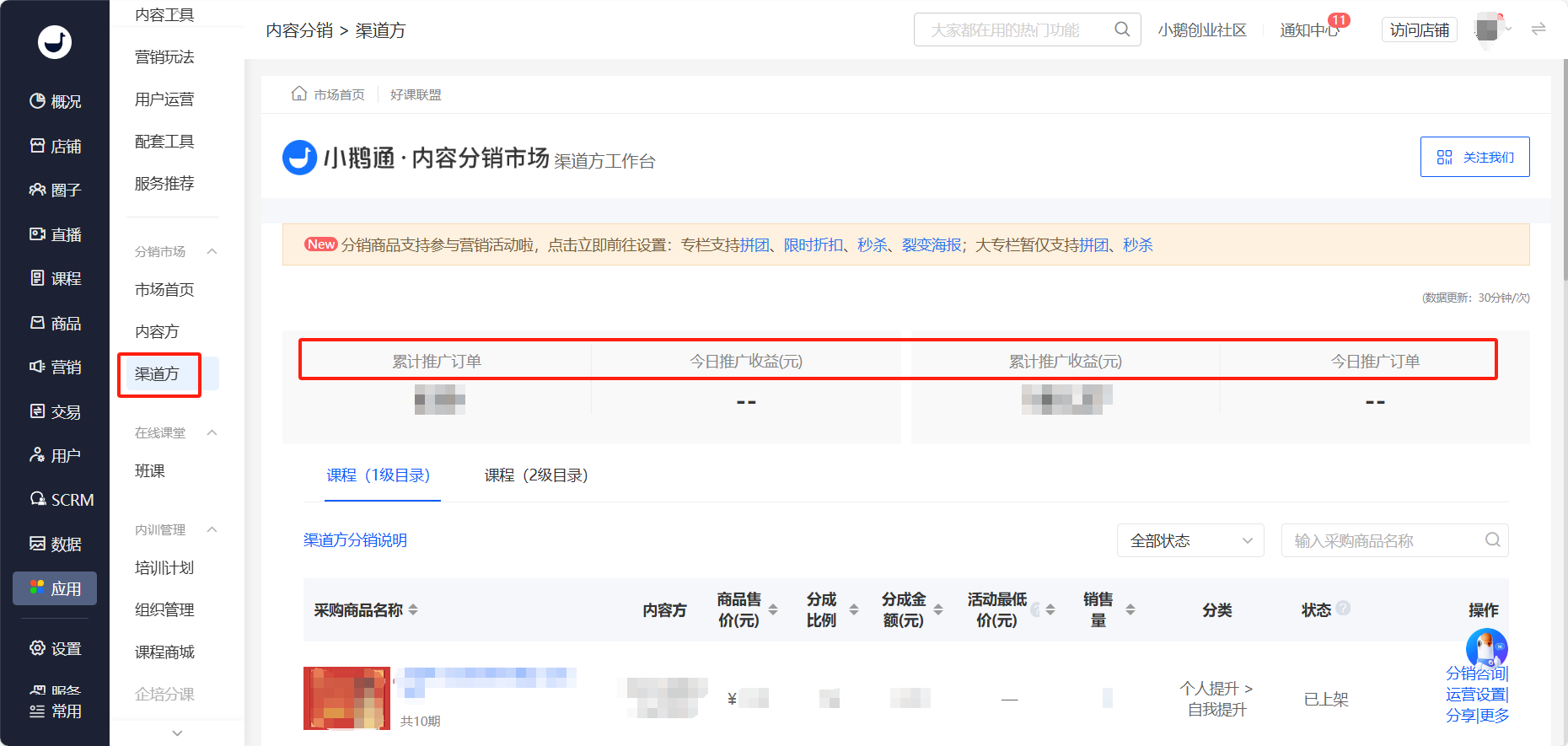Viewport: 1568px width, 746px height.
Task: Click the 访问店铺 button
Action: click(x=1420, y=30)
